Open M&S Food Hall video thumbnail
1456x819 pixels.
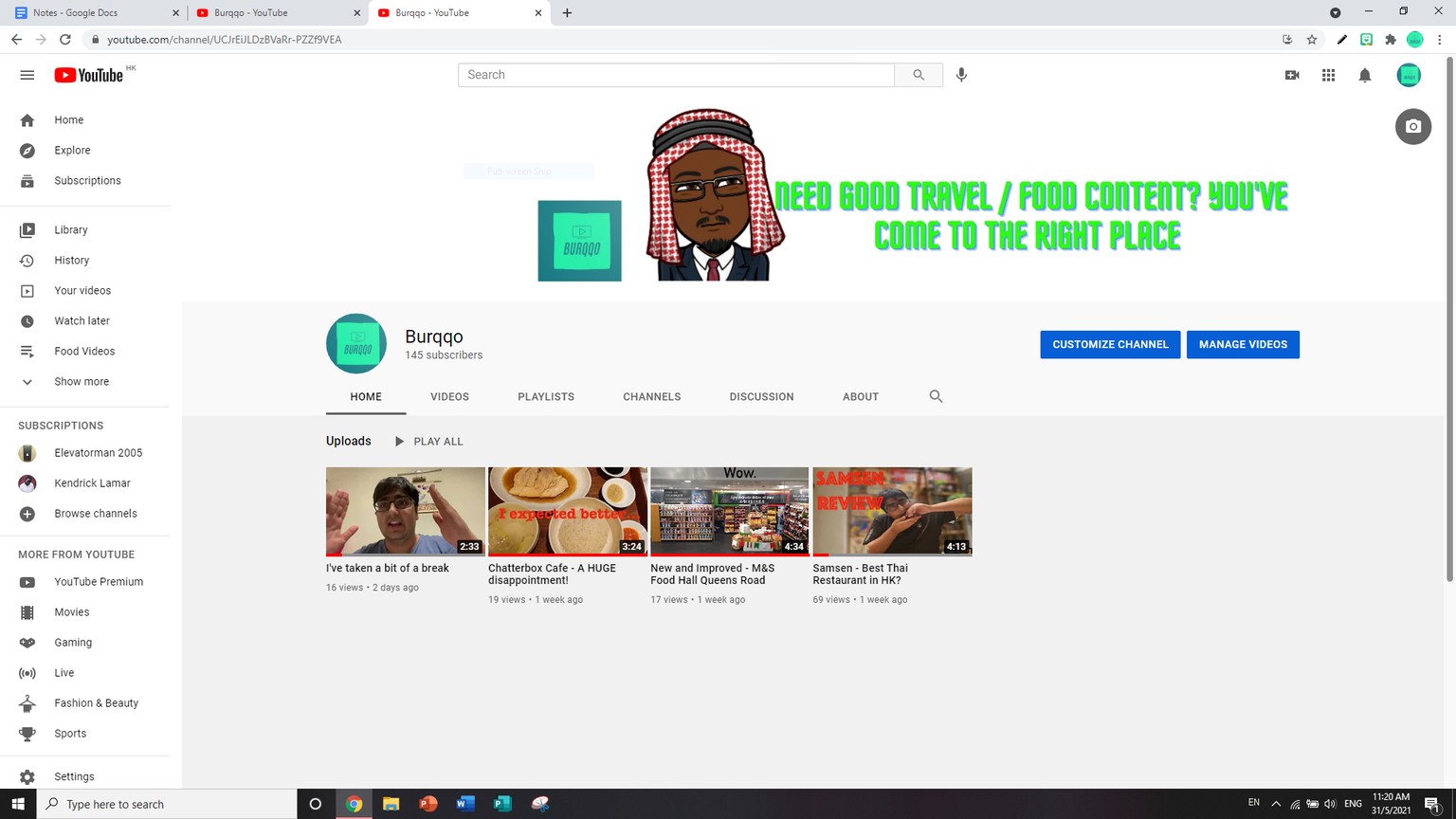[730, 511]
